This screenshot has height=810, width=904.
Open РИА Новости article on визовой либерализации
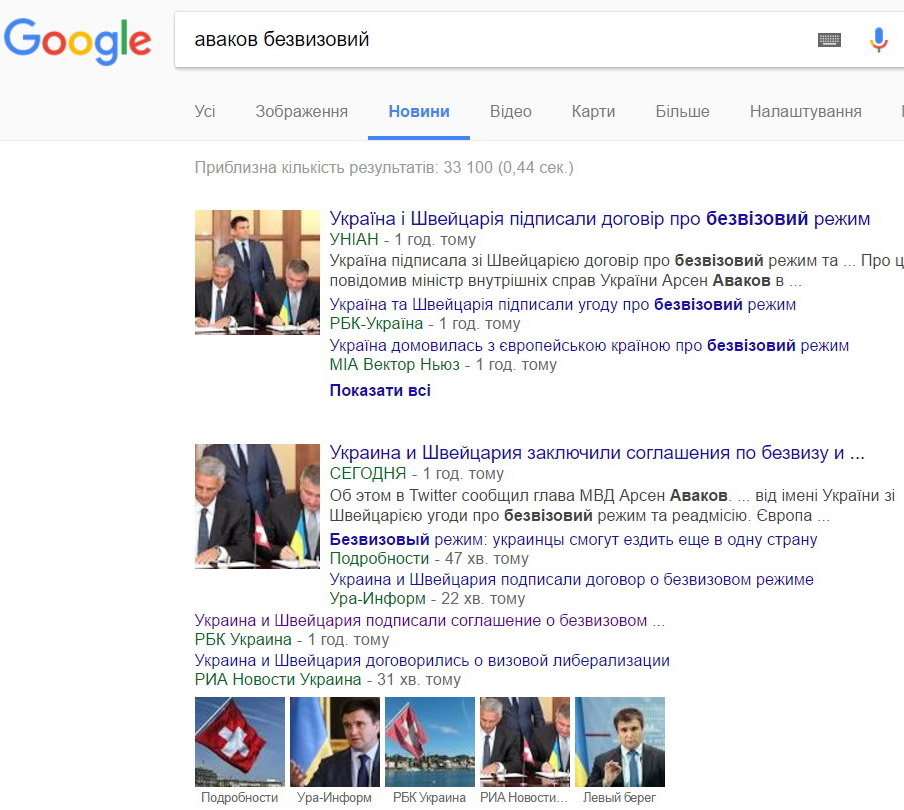(x=432, y=660)
